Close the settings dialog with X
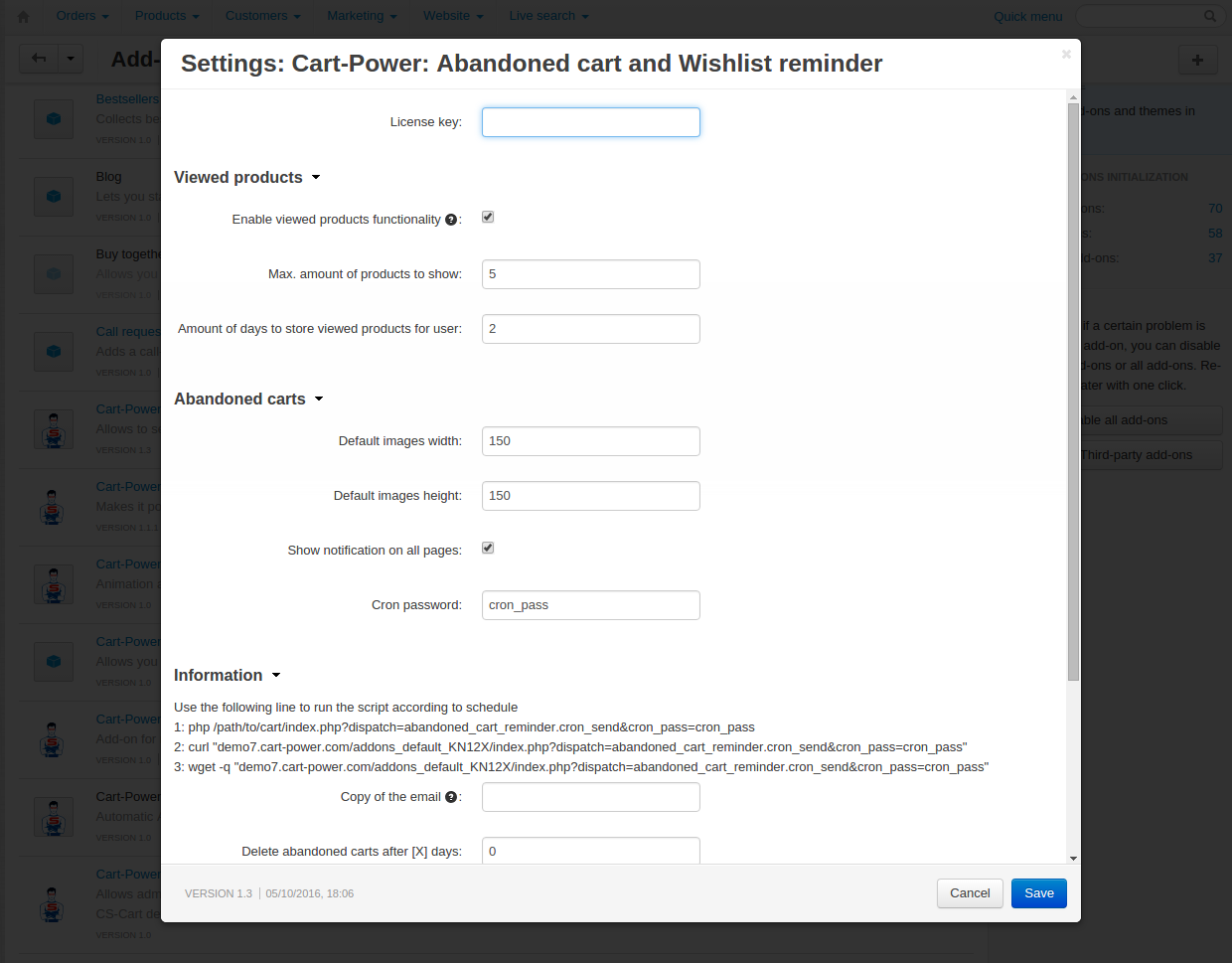This screenshot has width=1232, height=963. pyautogui.click(x=1066, y=55)
